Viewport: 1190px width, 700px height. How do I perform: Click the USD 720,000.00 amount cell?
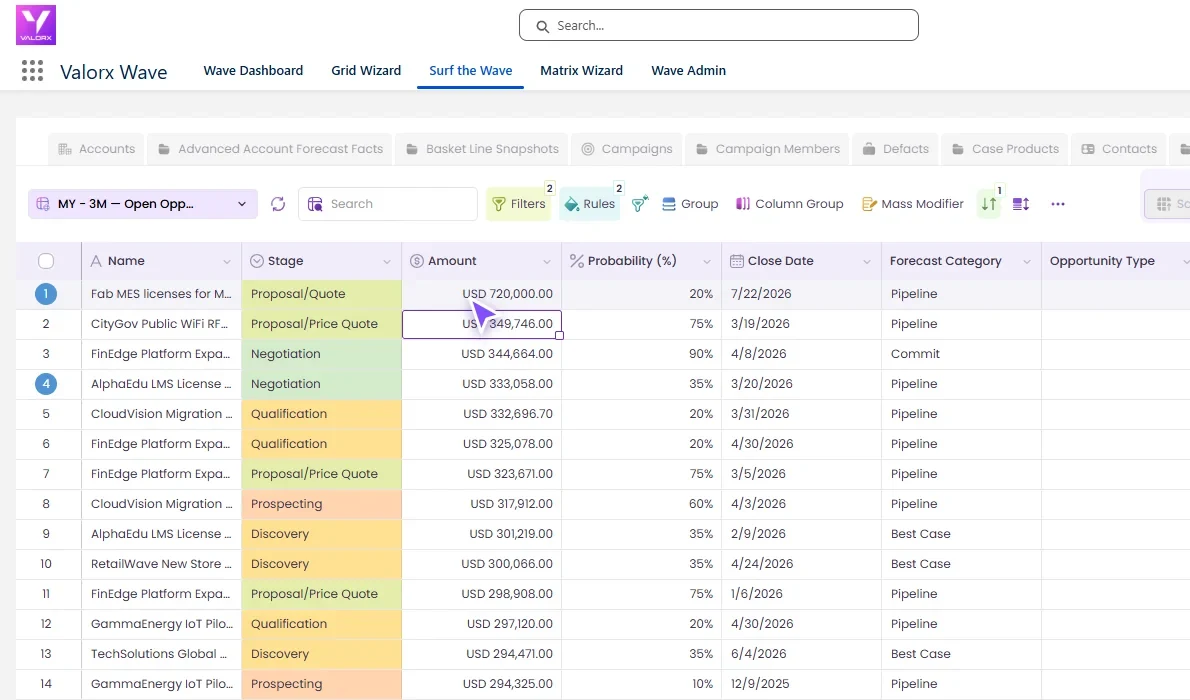pyautogui.click(x=482, y=294)
